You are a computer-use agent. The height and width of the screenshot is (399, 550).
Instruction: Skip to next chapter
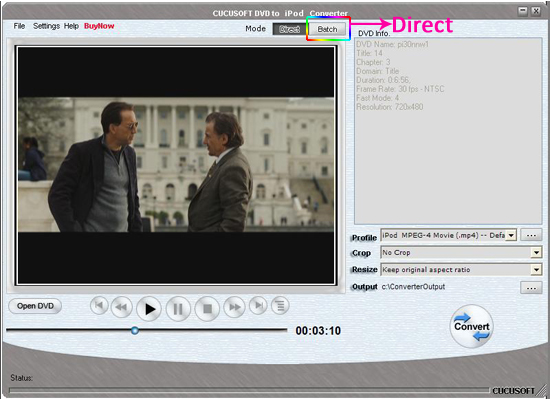coord(258,305)
